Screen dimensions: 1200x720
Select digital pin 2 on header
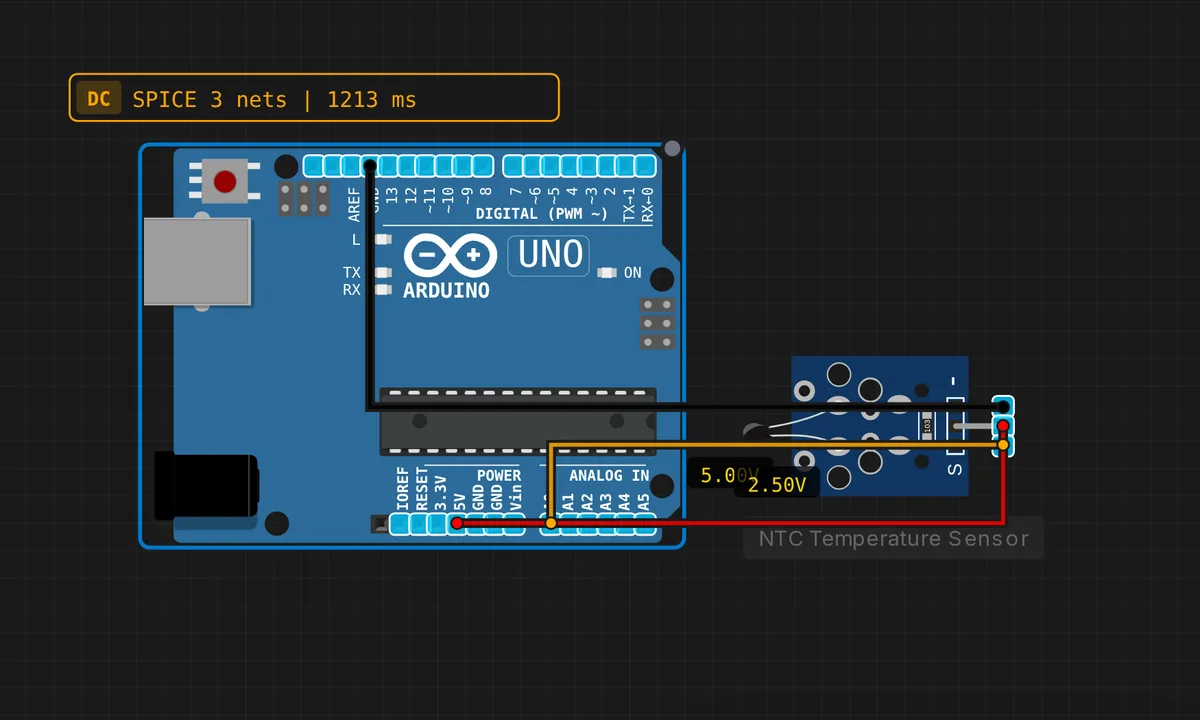tap(608, 166)
